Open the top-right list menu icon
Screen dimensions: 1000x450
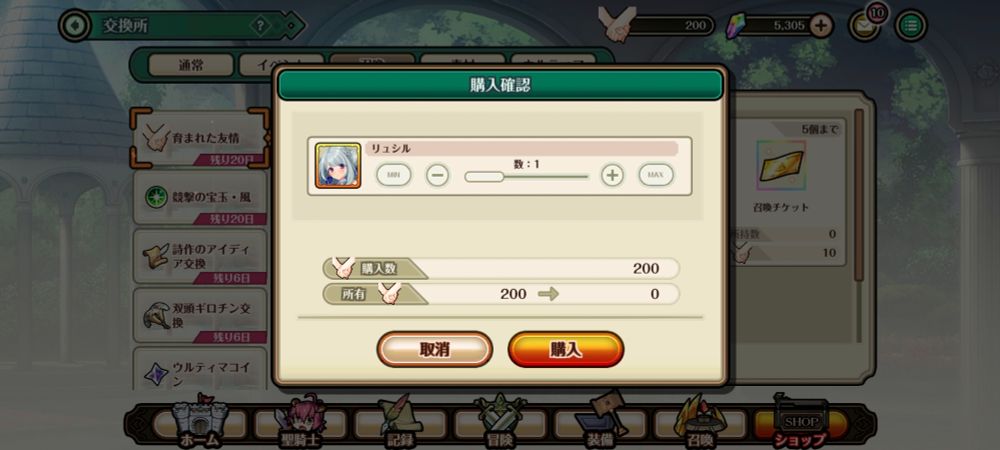coord(911,25)
